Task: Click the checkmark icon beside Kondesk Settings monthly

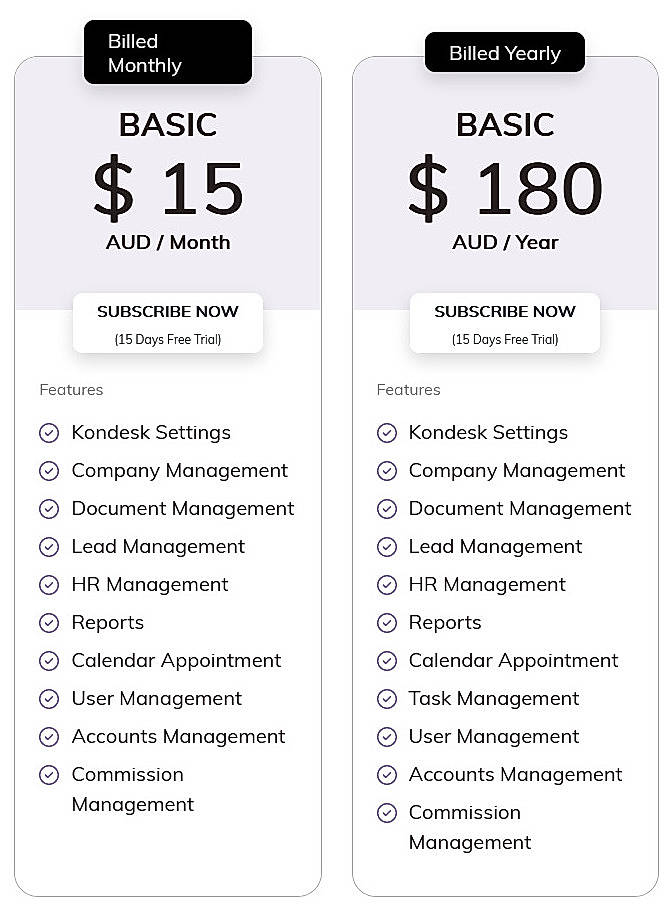Action: pos(49,433)
